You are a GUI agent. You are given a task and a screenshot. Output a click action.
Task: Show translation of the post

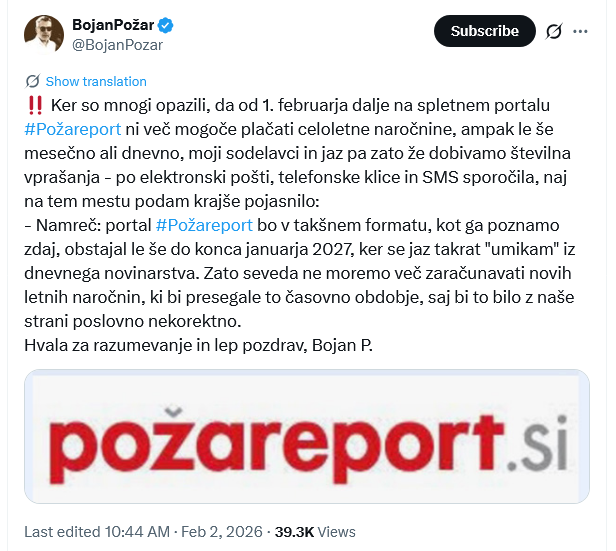[96, 81]
